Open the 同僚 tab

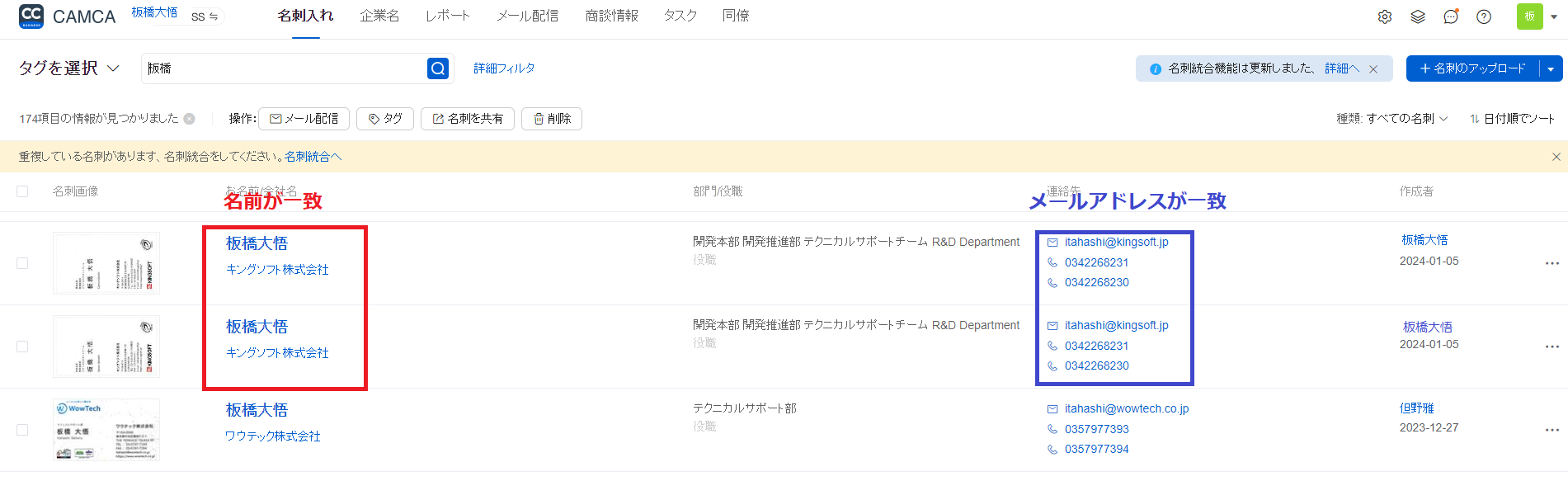(x=736, y=16)
